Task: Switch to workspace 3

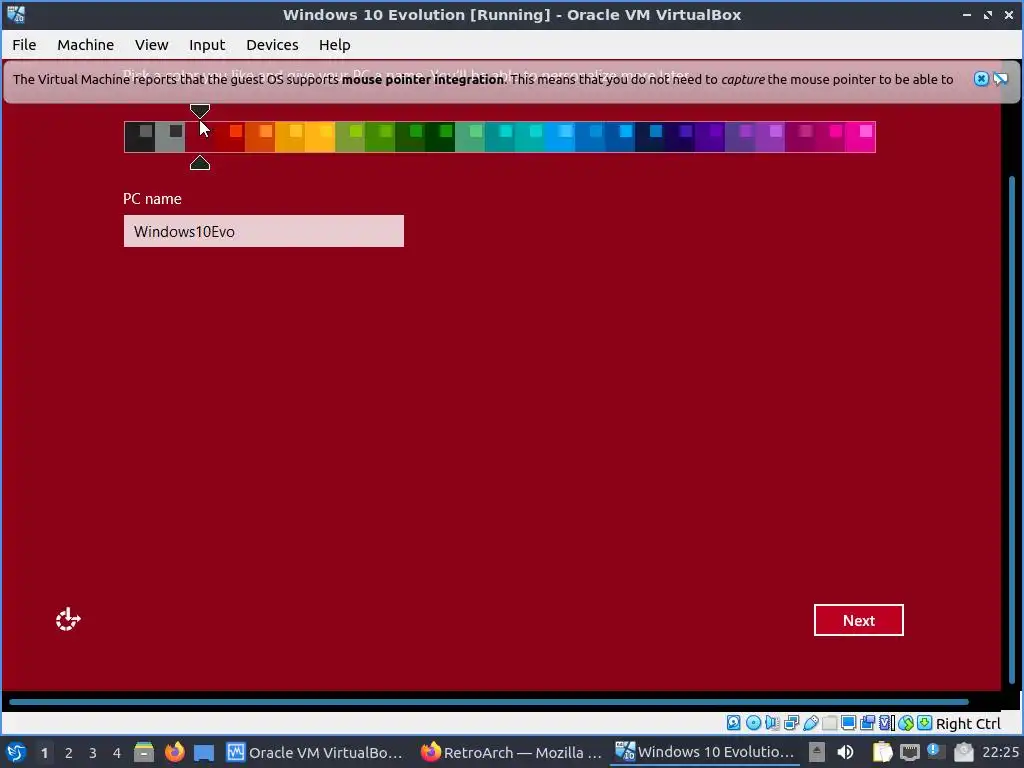Action: tap(93, 752)
